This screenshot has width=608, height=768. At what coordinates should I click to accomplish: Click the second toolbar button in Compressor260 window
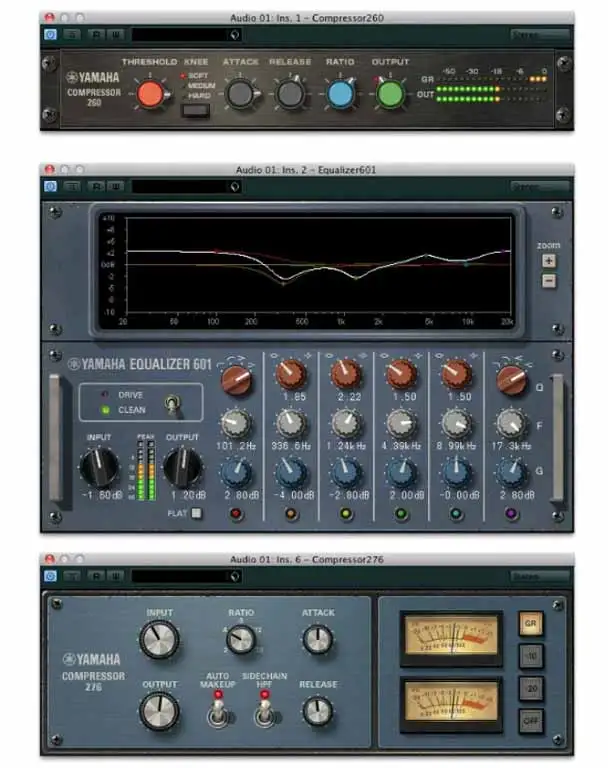[x=73, y=35]
